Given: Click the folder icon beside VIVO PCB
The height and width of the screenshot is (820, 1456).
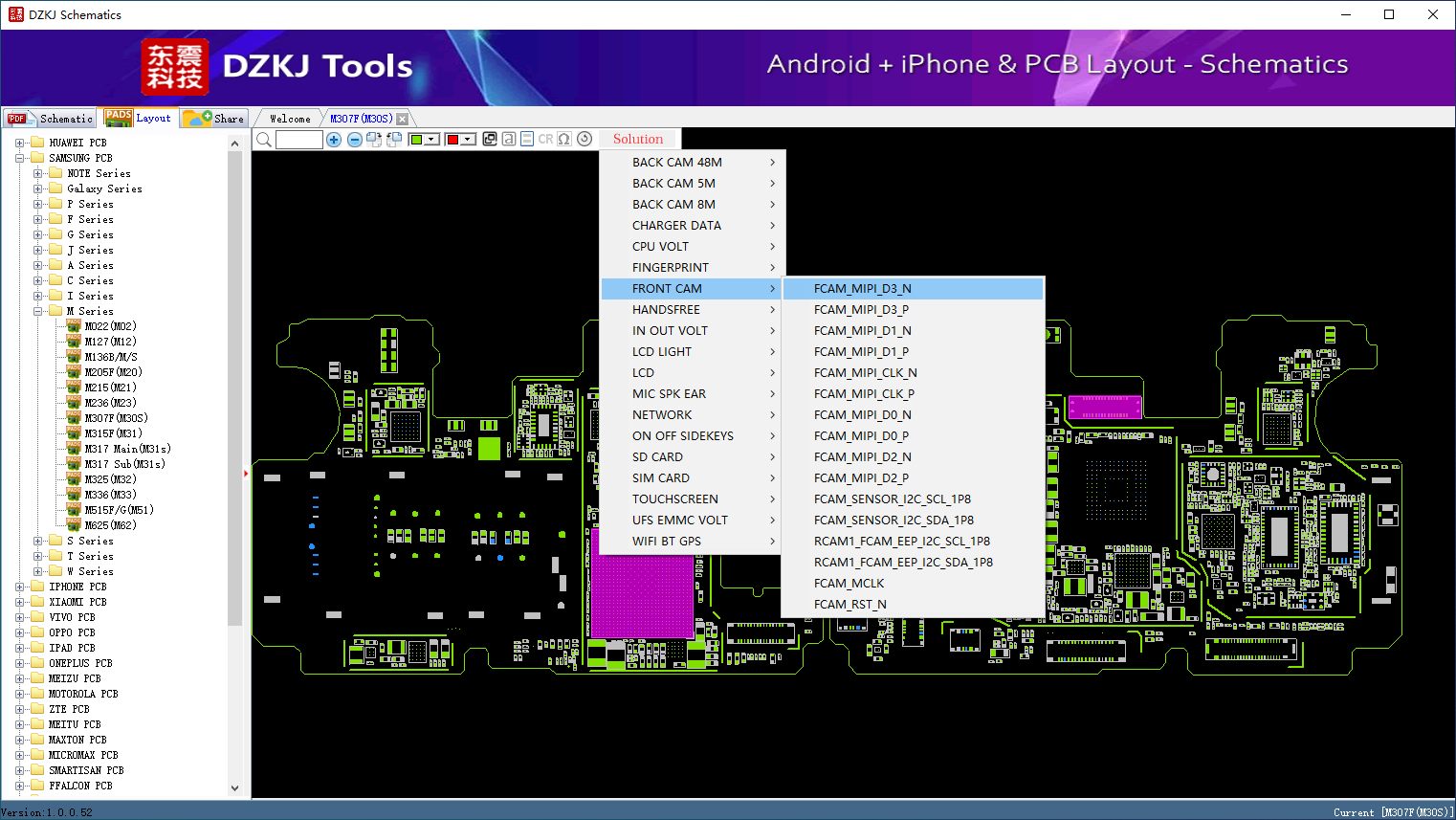Looking at the screenshot, I should [x=37, y=617].
